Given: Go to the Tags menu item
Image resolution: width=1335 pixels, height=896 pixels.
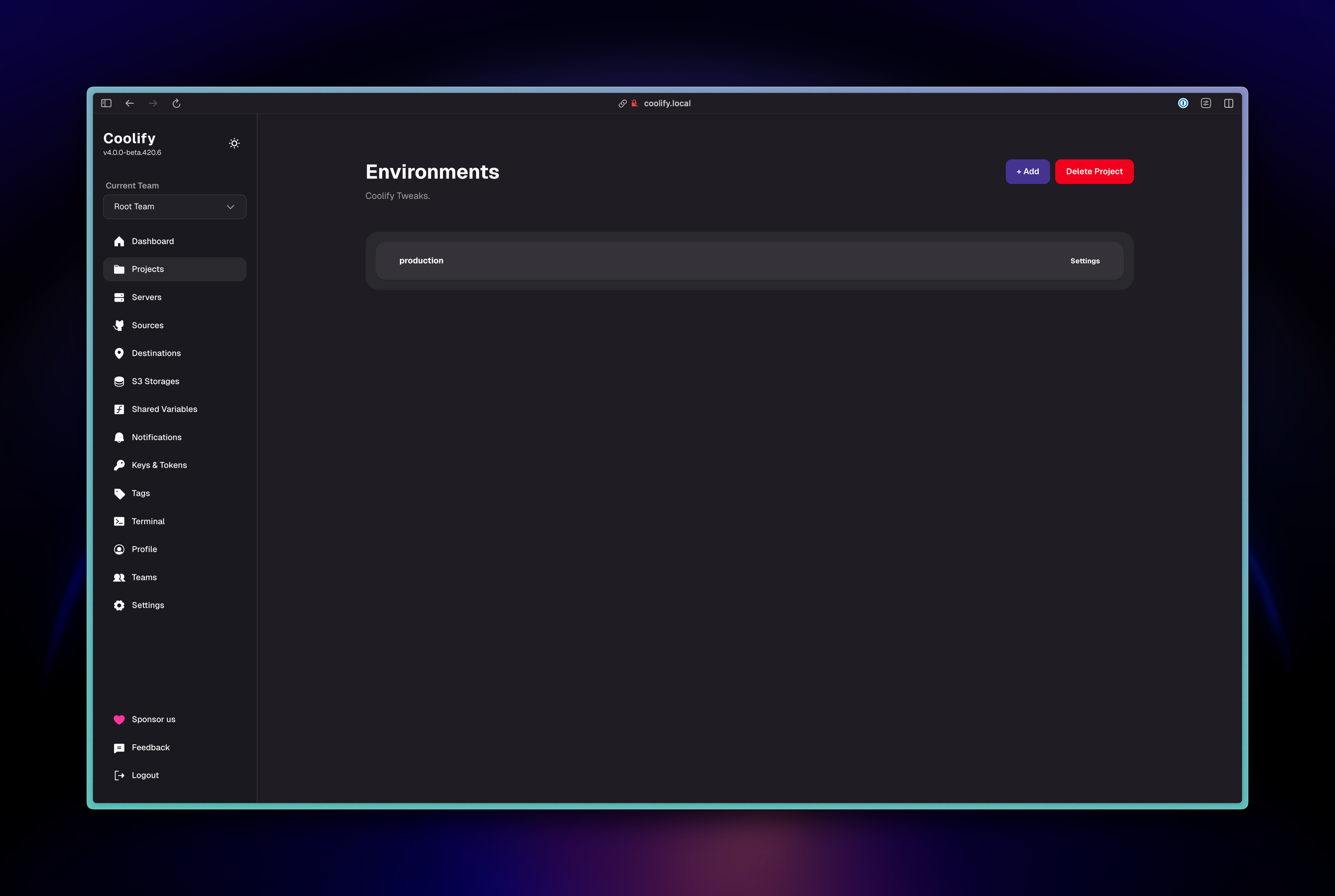Looking at the screenshot, I should click(x=141, y=494).
